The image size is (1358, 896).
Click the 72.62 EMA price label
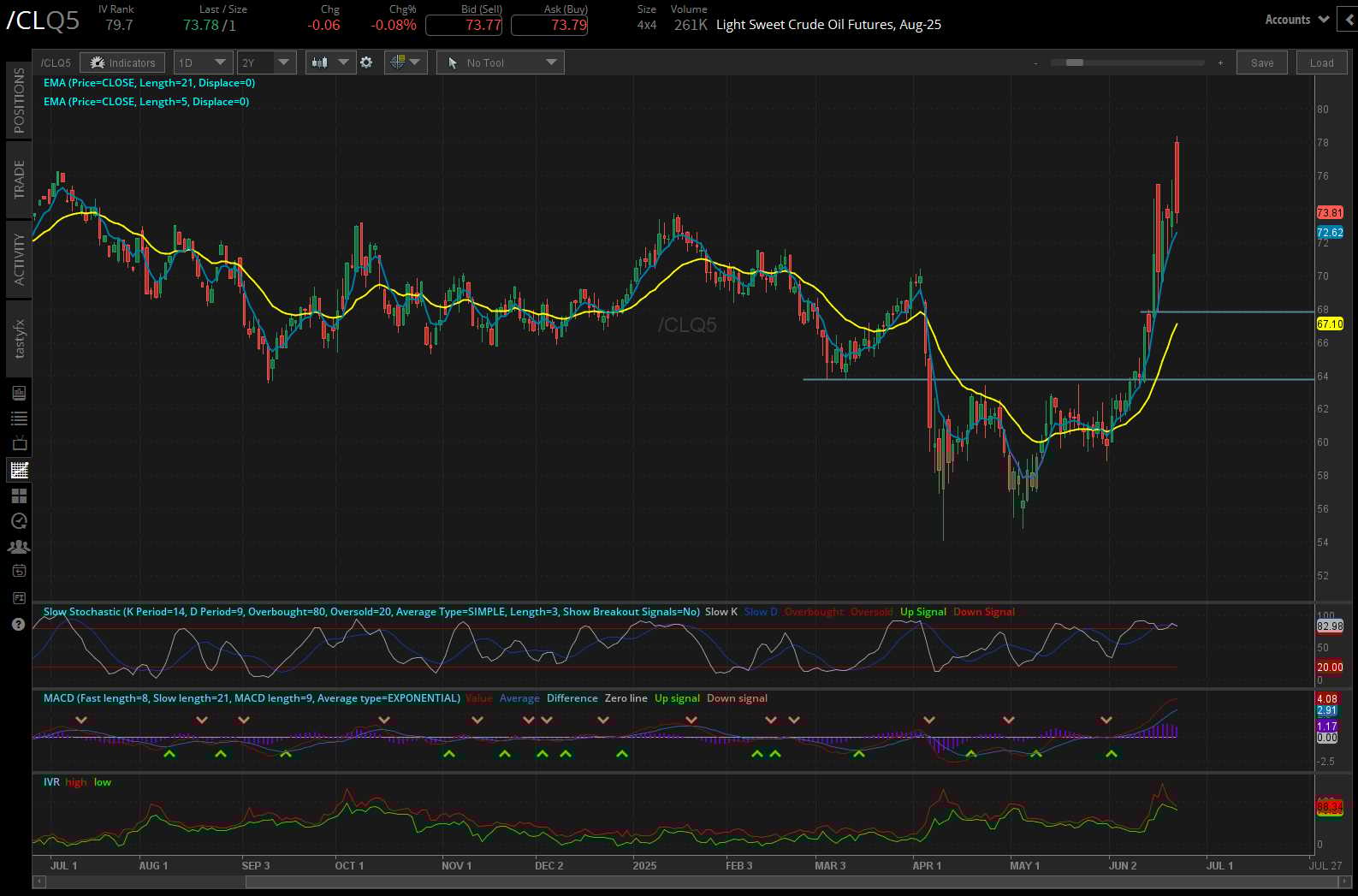1330,233
